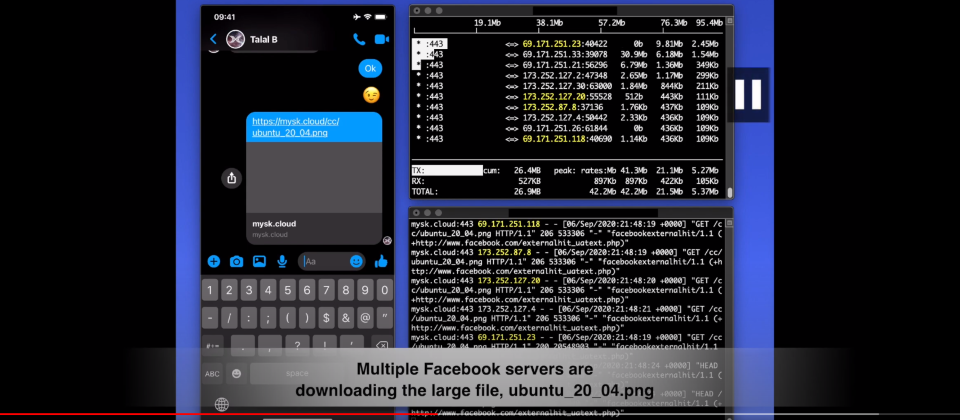
Task: Click IP '69.171.251.33:39078' in iftop
Action: [x=564, y=54]
